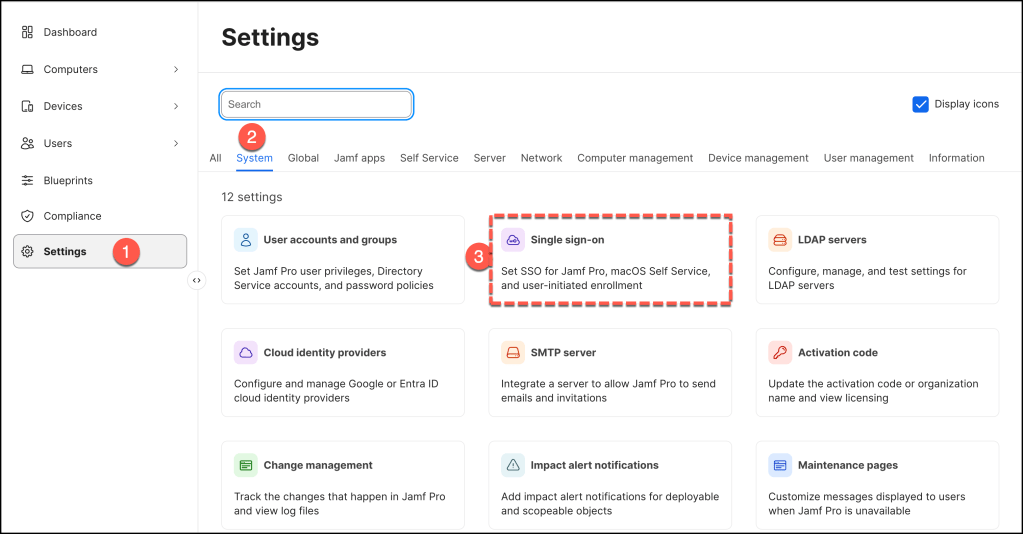Open Dashboard from the sidebar
Image resolution: width=1023 pixels, height=534 pixels.
click(x=69, y=32)
